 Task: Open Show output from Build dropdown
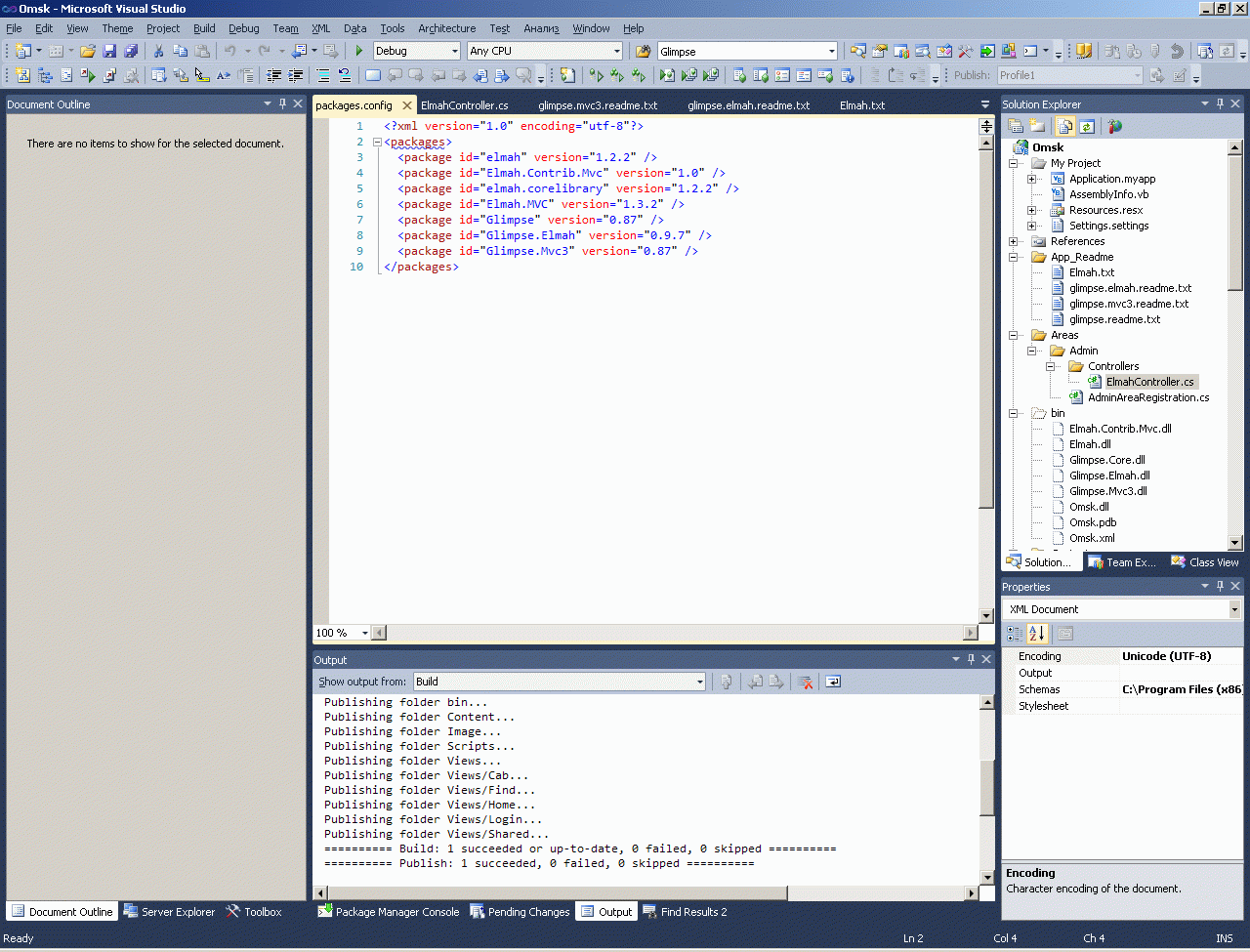699,682
